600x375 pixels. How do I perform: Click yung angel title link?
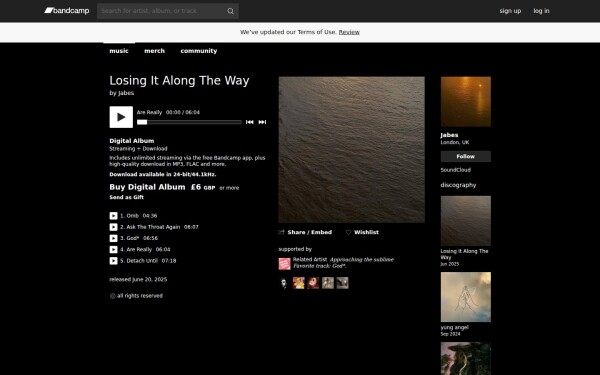click(x=455, y=328)
